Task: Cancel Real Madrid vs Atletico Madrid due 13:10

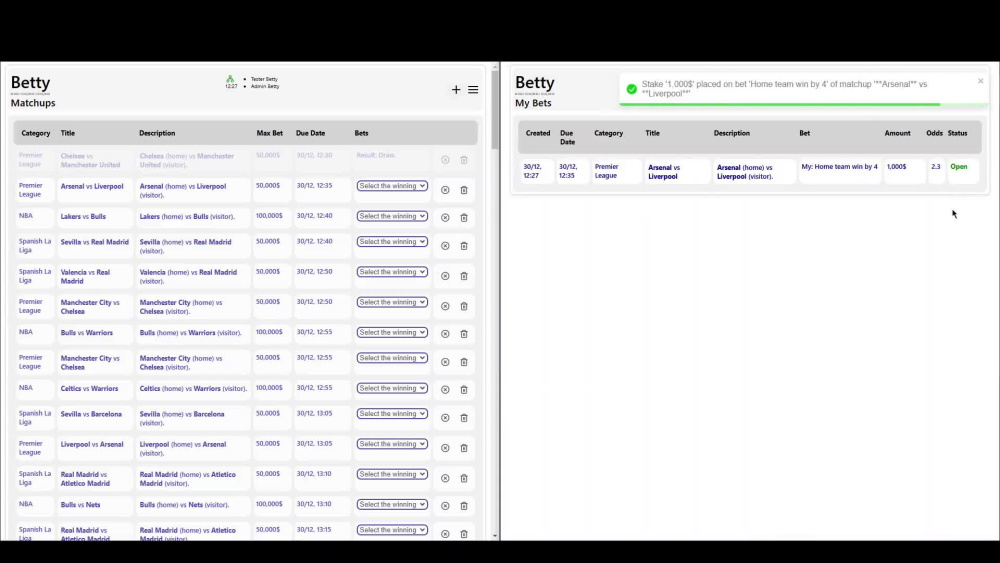Action: (445, 478)
